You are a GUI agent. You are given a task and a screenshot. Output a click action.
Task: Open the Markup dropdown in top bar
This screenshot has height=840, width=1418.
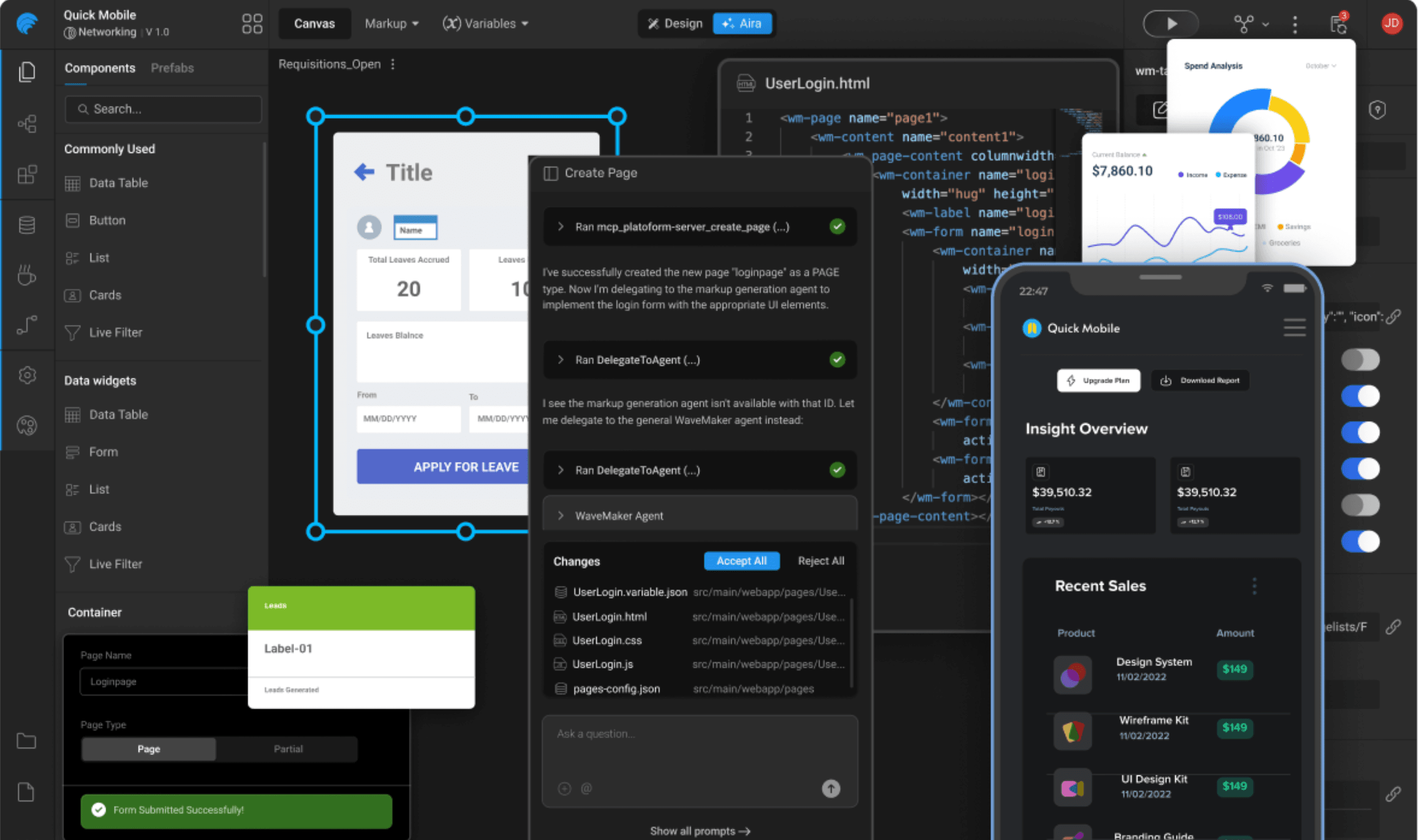(391, 23)
